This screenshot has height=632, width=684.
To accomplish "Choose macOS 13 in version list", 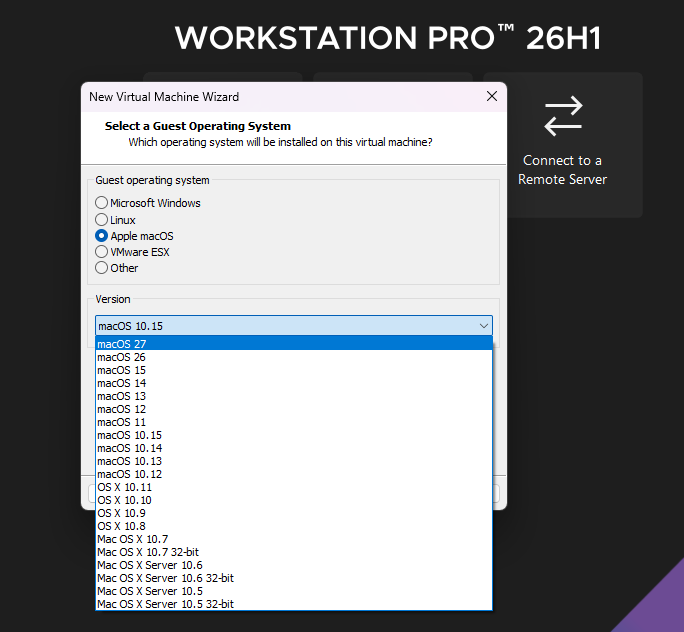I will click(294, 396).
